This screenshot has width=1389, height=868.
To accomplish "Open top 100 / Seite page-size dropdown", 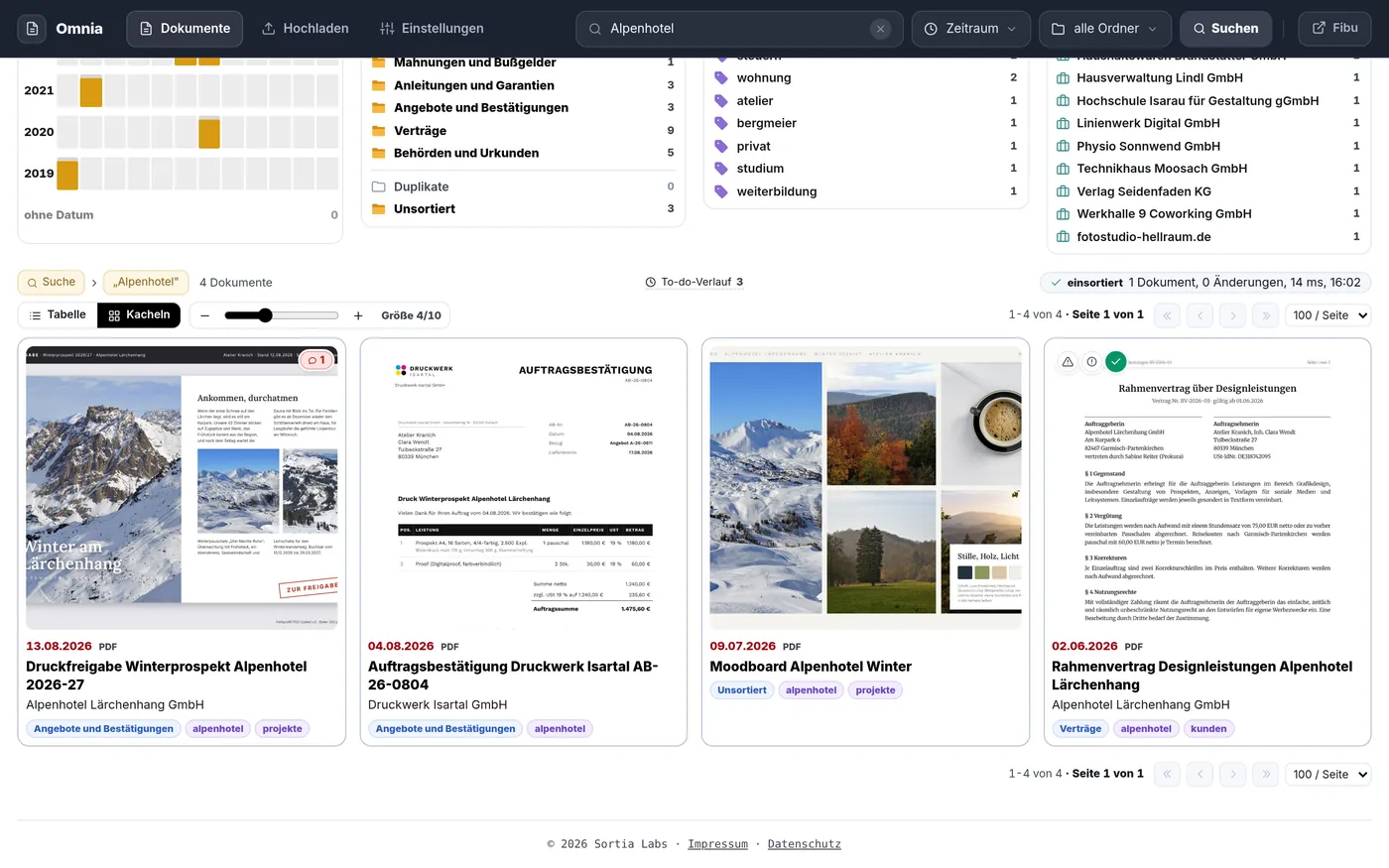I will pyautogui.click(x=1327, y=315).
